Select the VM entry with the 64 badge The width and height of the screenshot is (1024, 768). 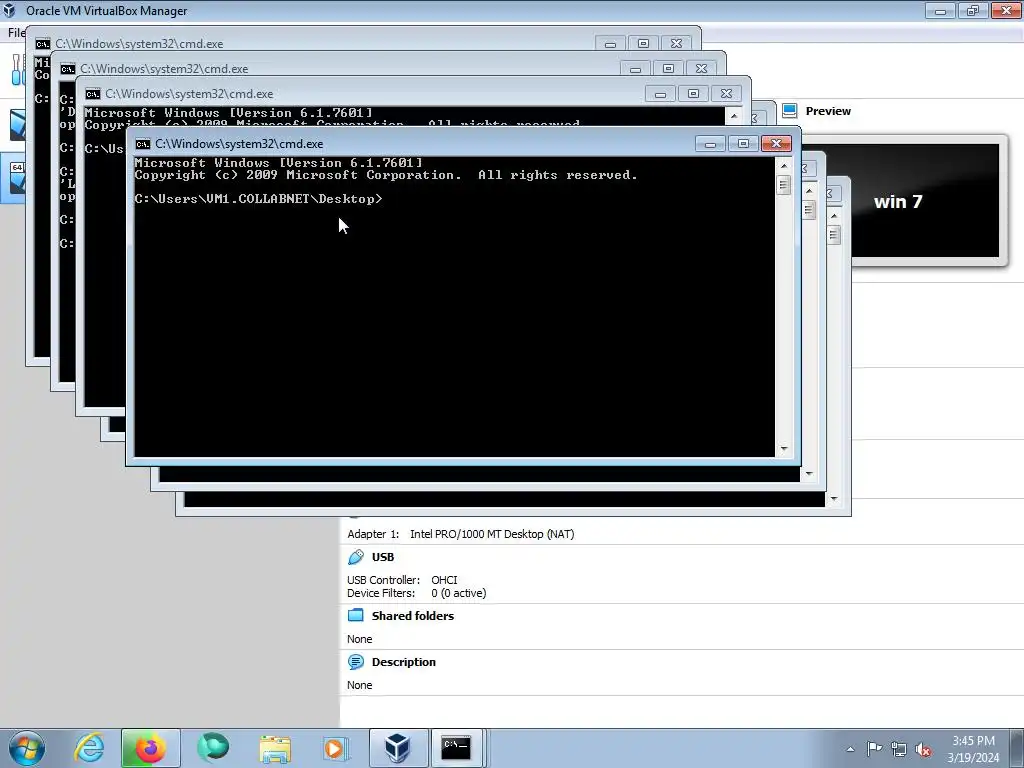coord(13,178)
